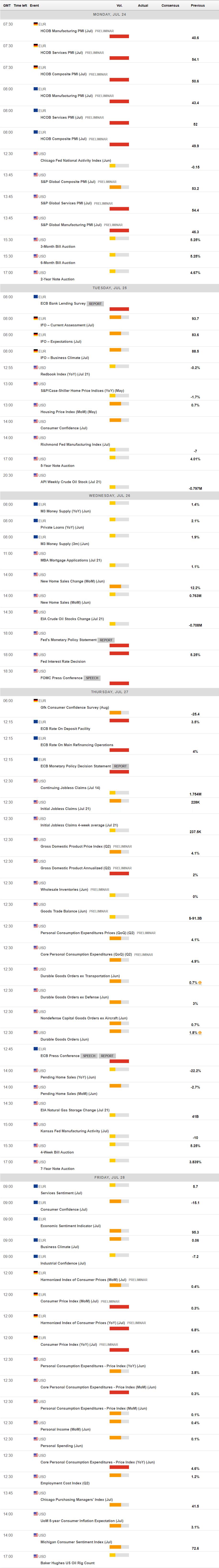Click the EUR flag for ECB Bank Lending Survey

click(x=35, y=297)
